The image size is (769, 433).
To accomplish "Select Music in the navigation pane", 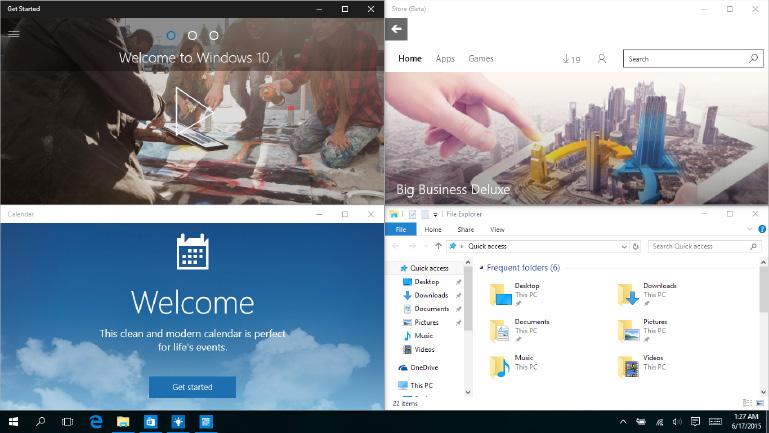I will click(423, 336).
